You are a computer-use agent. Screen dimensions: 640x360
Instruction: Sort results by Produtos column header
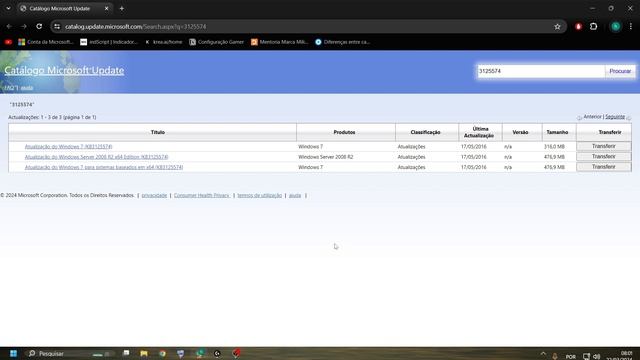click(x=344, y=132)
